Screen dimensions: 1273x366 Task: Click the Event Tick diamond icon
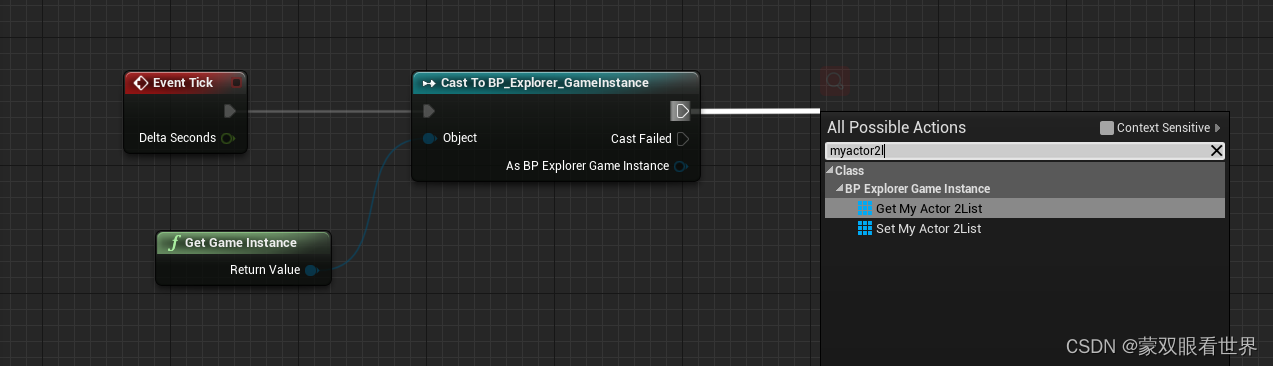[140, 83]
